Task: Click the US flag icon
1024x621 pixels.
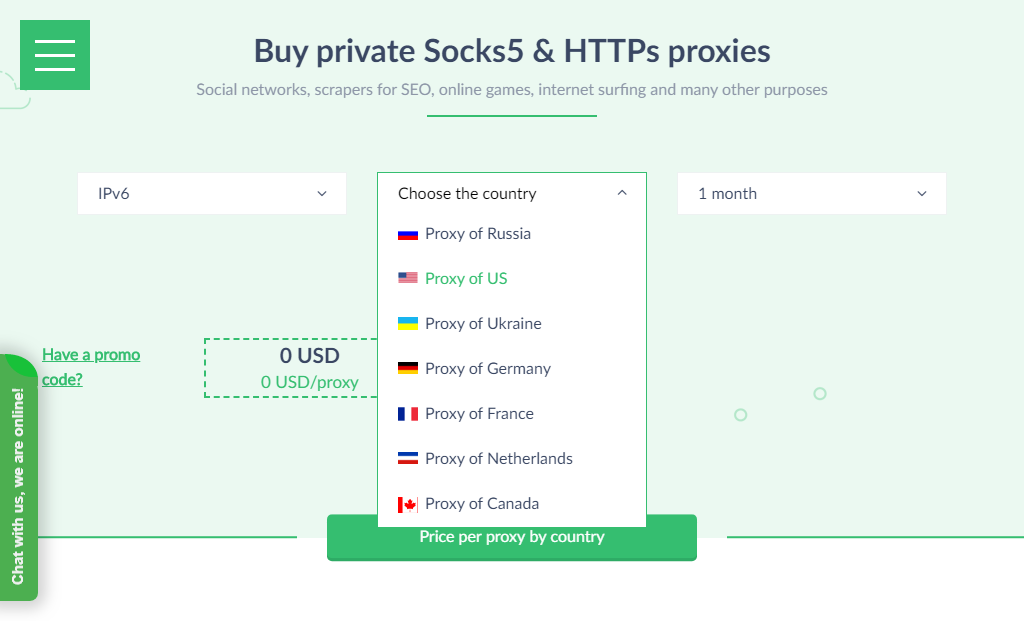Action: (x=408, y=278)
